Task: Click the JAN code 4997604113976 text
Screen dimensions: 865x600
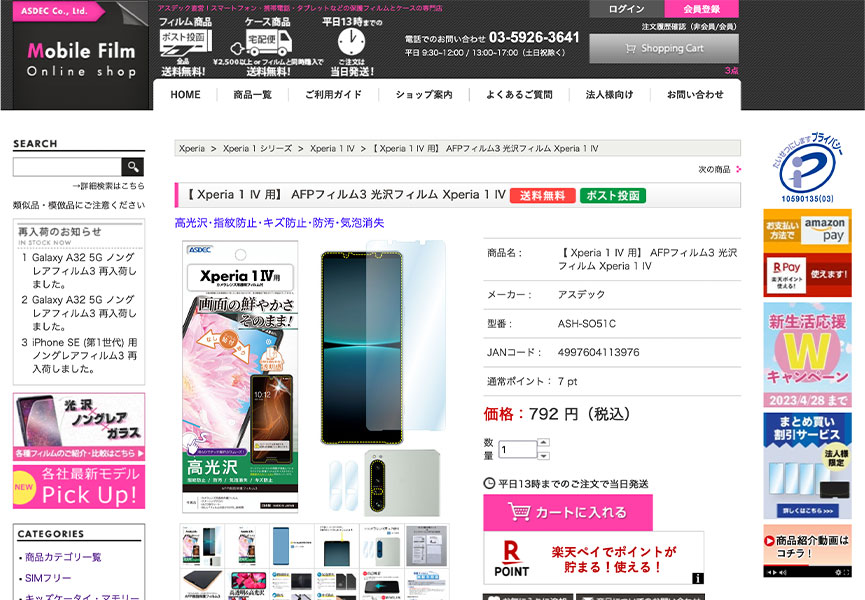Action: tap(599, 352)
